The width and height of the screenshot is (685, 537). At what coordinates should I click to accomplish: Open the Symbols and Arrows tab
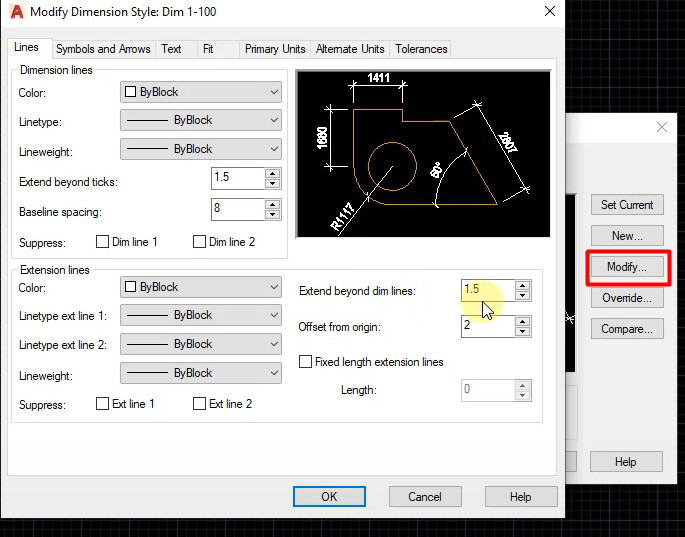click(103, 49)
